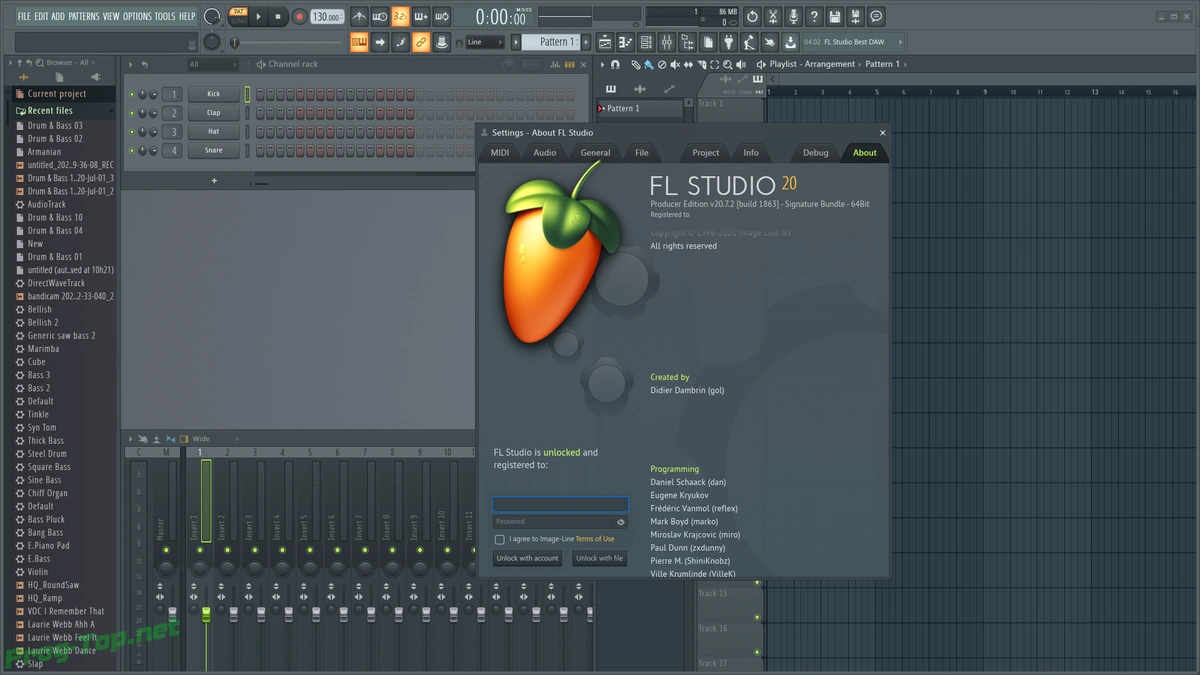Open the plugin picker plug icon
This screenshot has width=1200, height=675.
728,42
